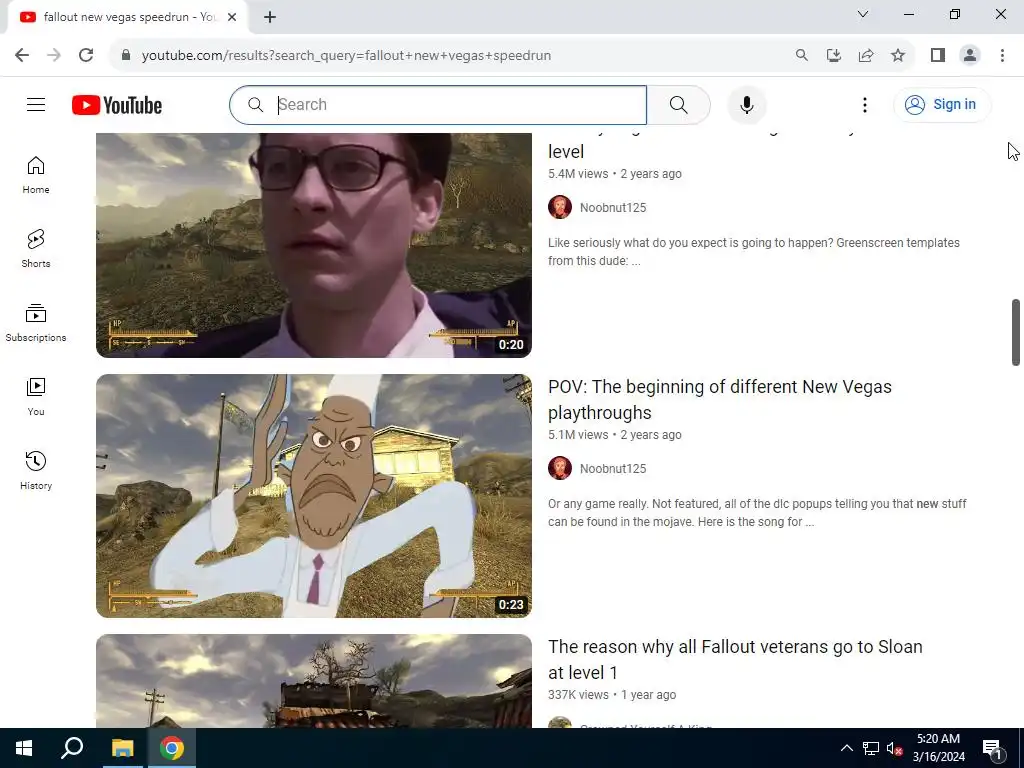Close the fallout new vegas speedrun tab
The image size is (1024, 768).
[x=232, y=17]
